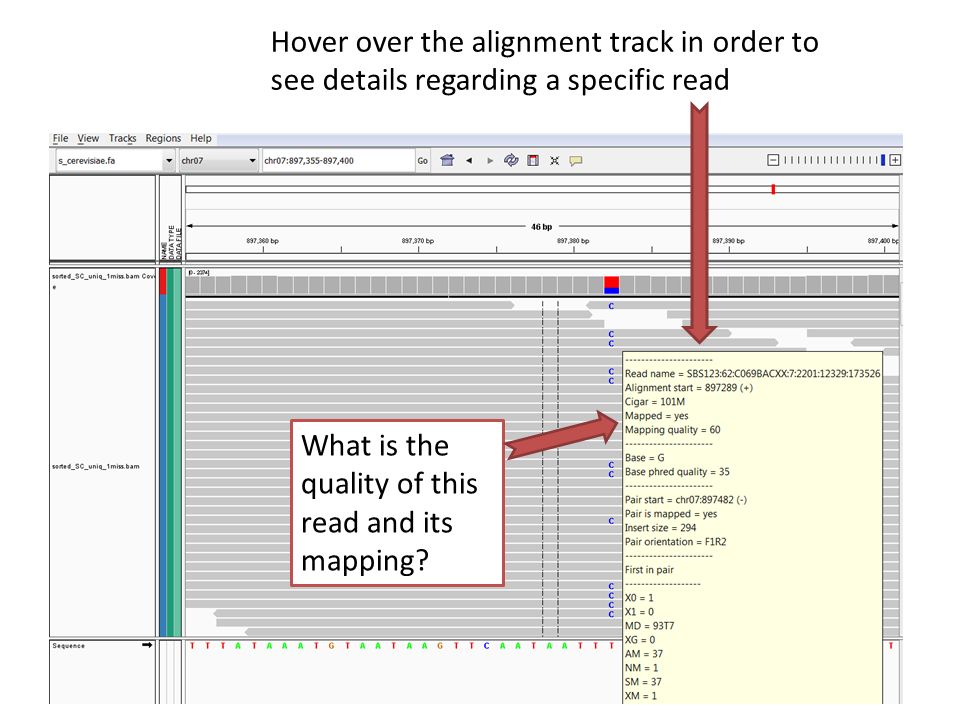Open the File menu
Screen dimensions: 960x720
click(60, 138)
